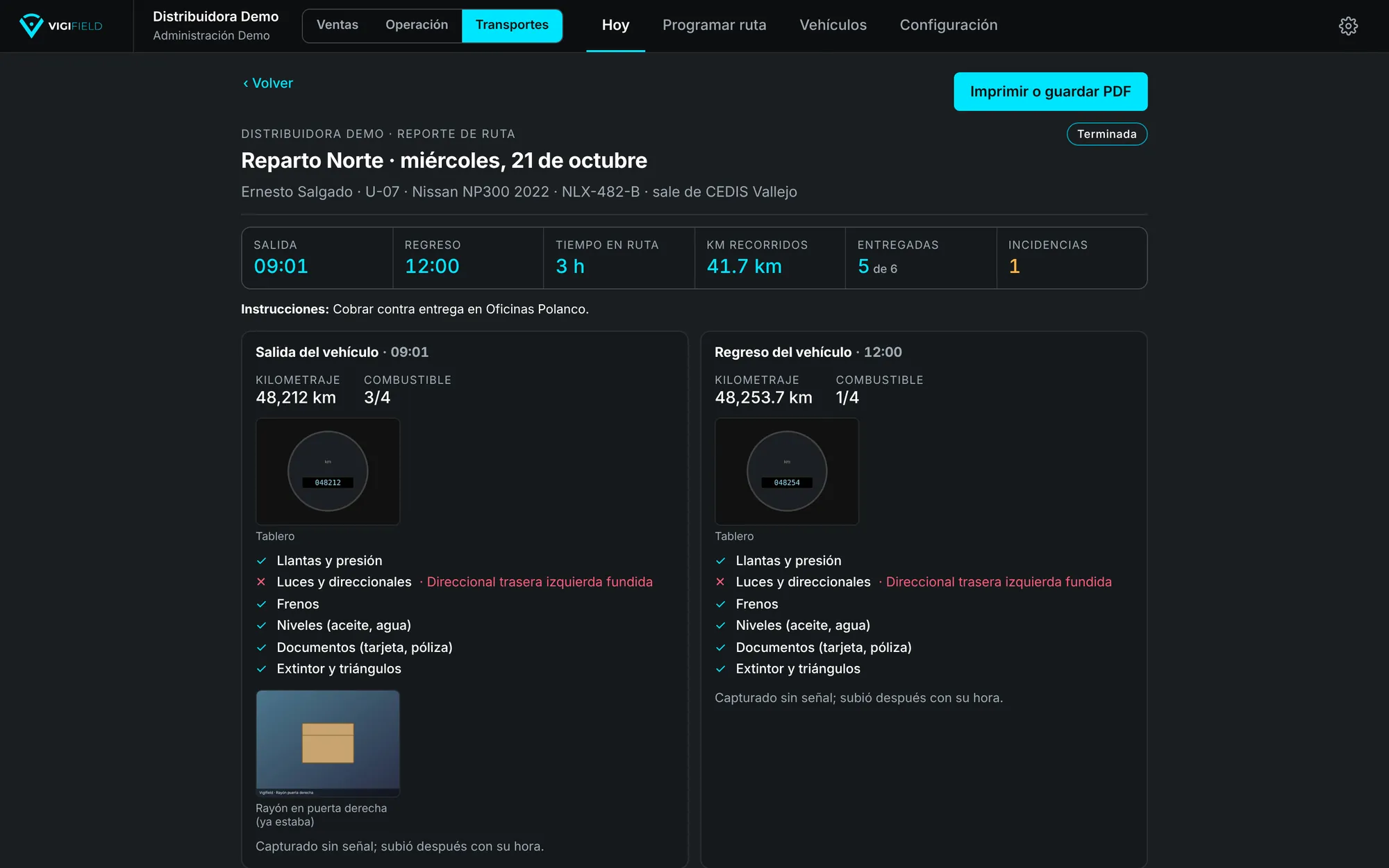Click the Tiempo en ruta value 3 h
Screen dimensions: 1389x868
570,267
